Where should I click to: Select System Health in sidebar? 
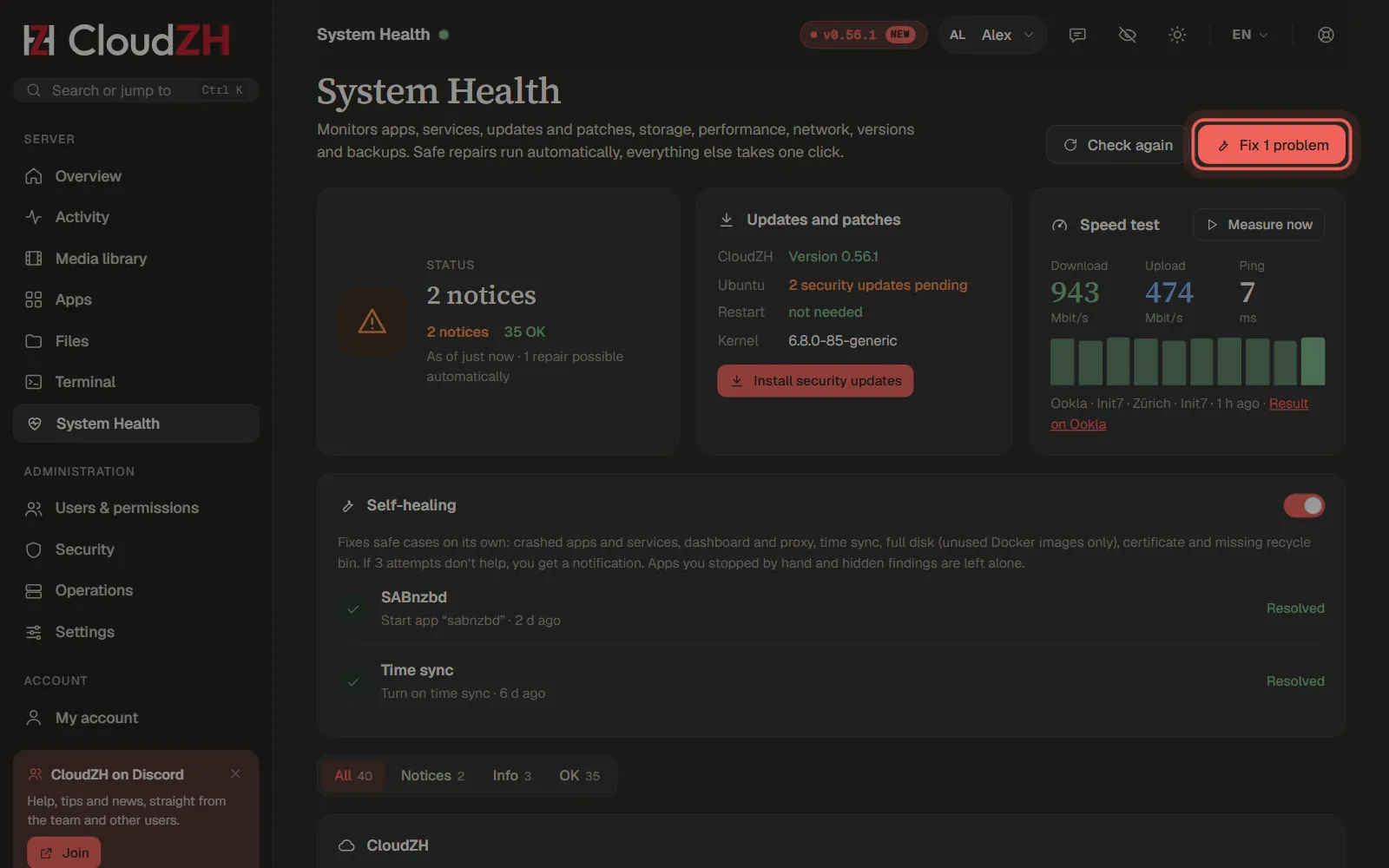click(x=136, y=424)
